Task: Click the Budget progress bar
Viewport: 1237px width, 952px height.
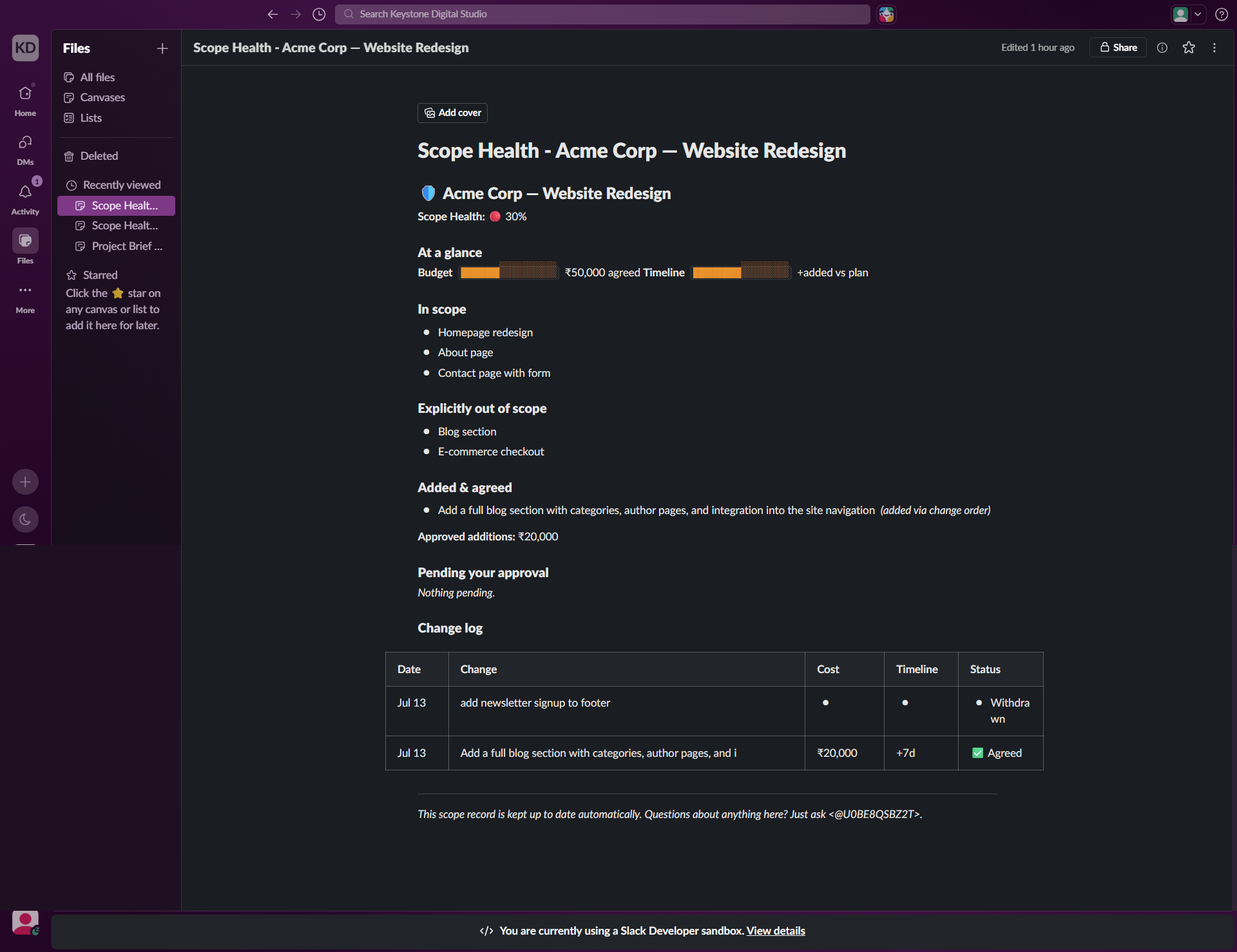Action: [x=508, y=272]
